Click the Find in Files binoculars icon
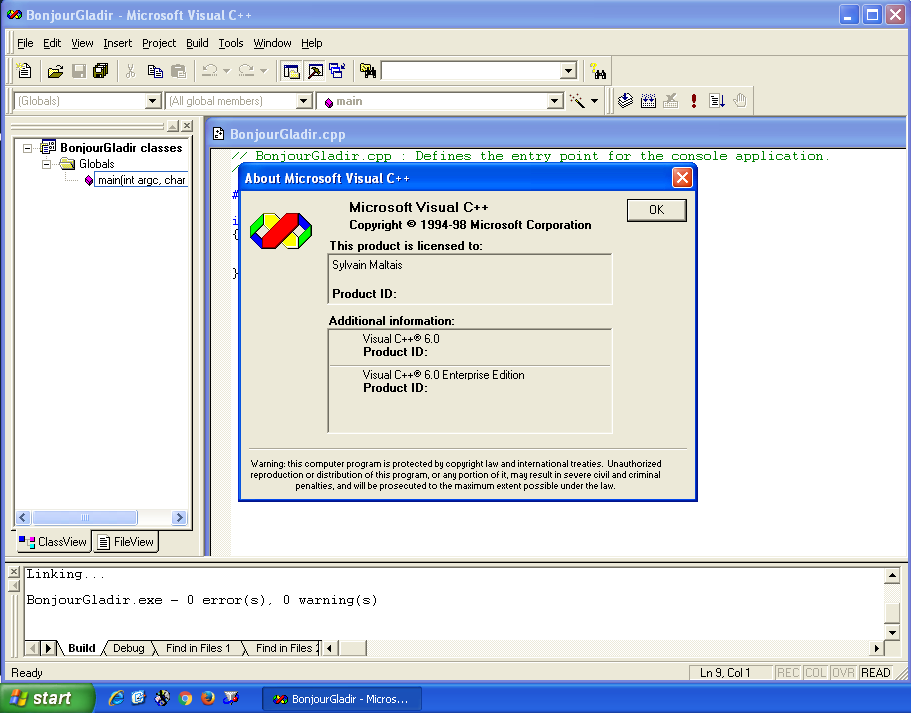911x713 pixels. (x=368, y=71)
